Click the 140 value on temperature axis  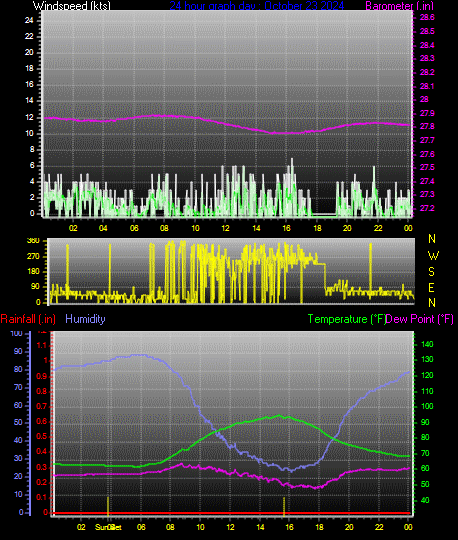[427, 344]
